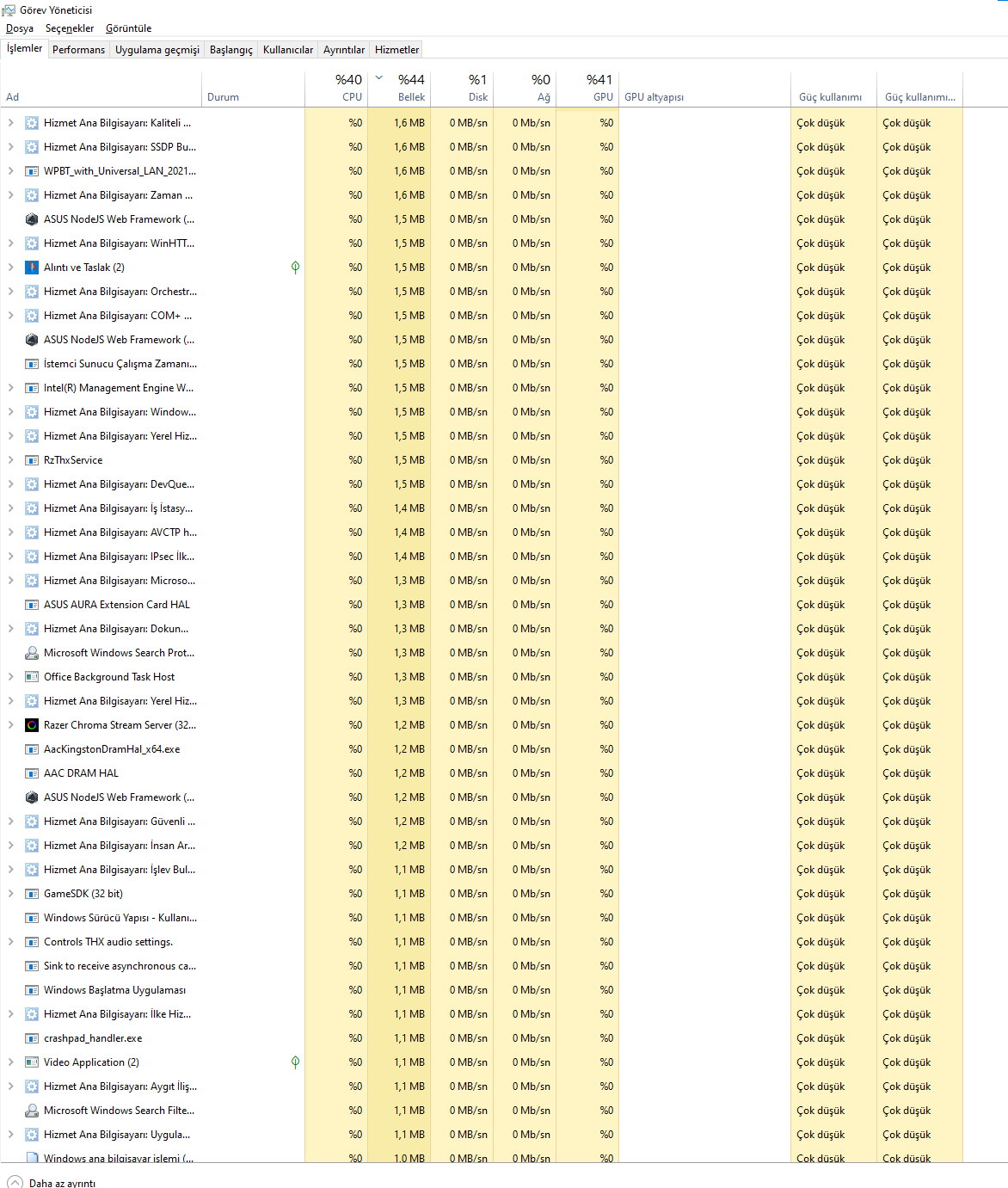This screenshot has height=1188, width=1008.
Task: Click the Windows Sürücü Yapısı icon
Action: coord(32,918)
